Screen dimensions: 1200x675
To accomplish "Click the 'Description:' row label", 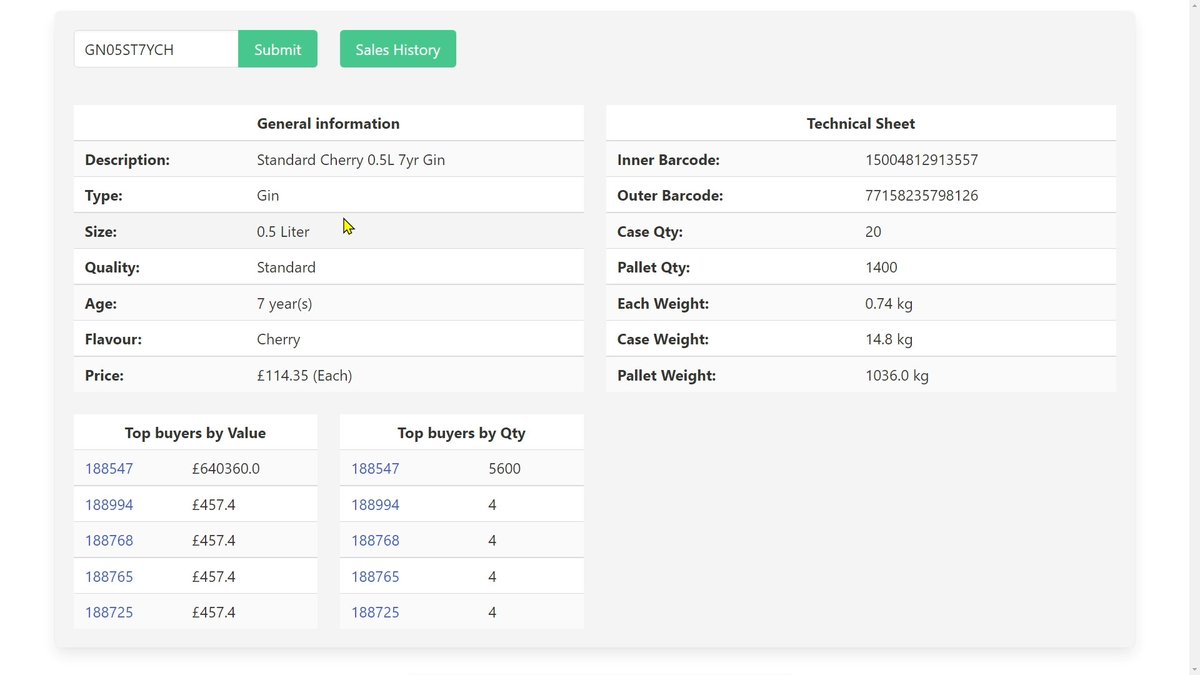I will pyautogui.click(x=127, y=159).
